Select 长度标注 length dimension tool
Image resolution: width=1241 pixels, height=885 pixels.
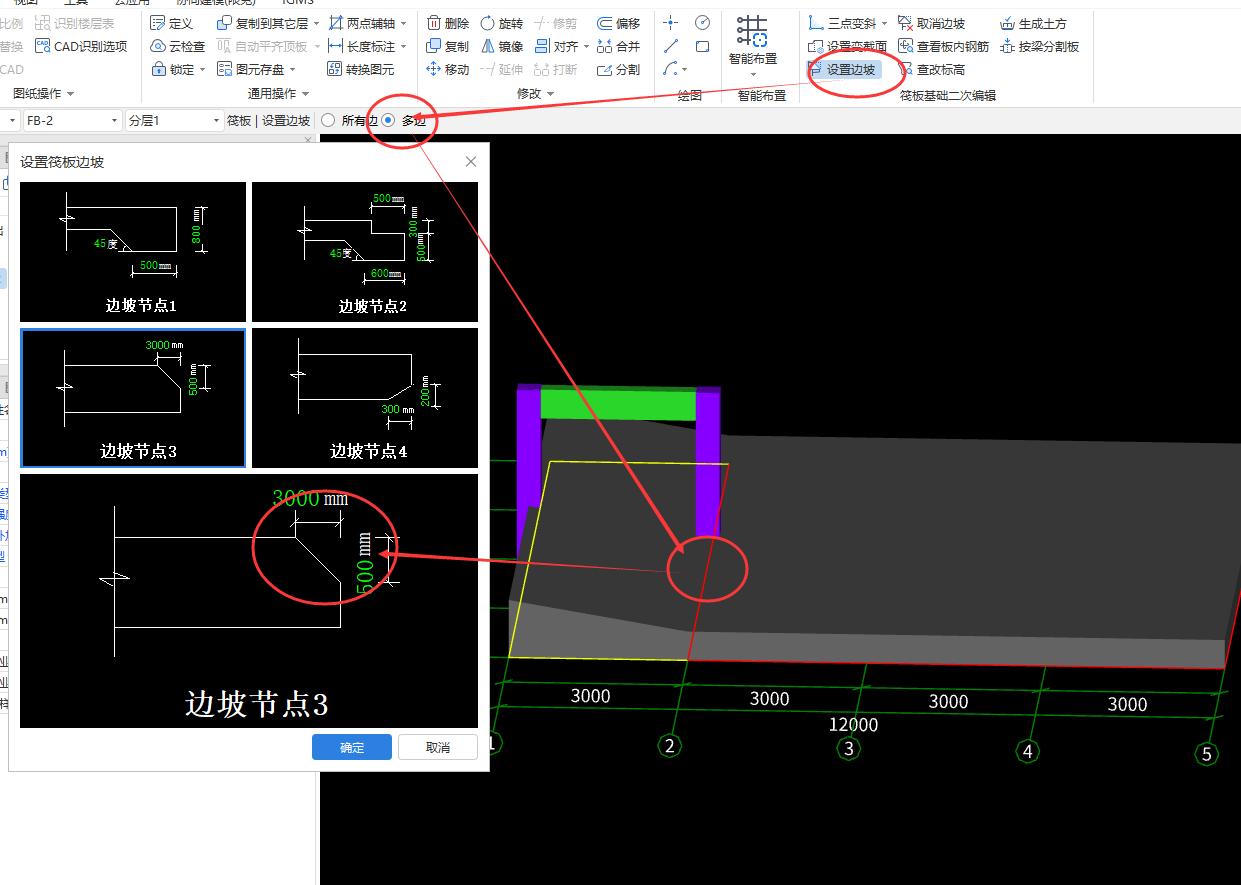click(x=363, y=46)
